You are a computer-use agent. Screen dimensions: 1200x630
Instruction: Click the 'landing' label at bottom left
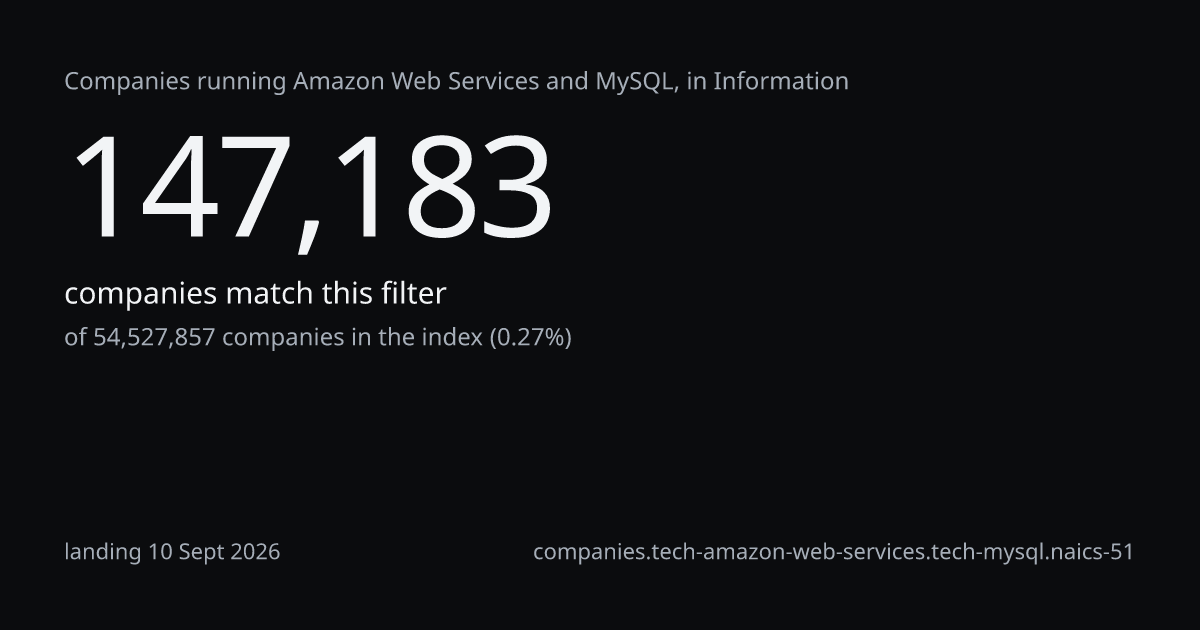[x=103, y=552]
